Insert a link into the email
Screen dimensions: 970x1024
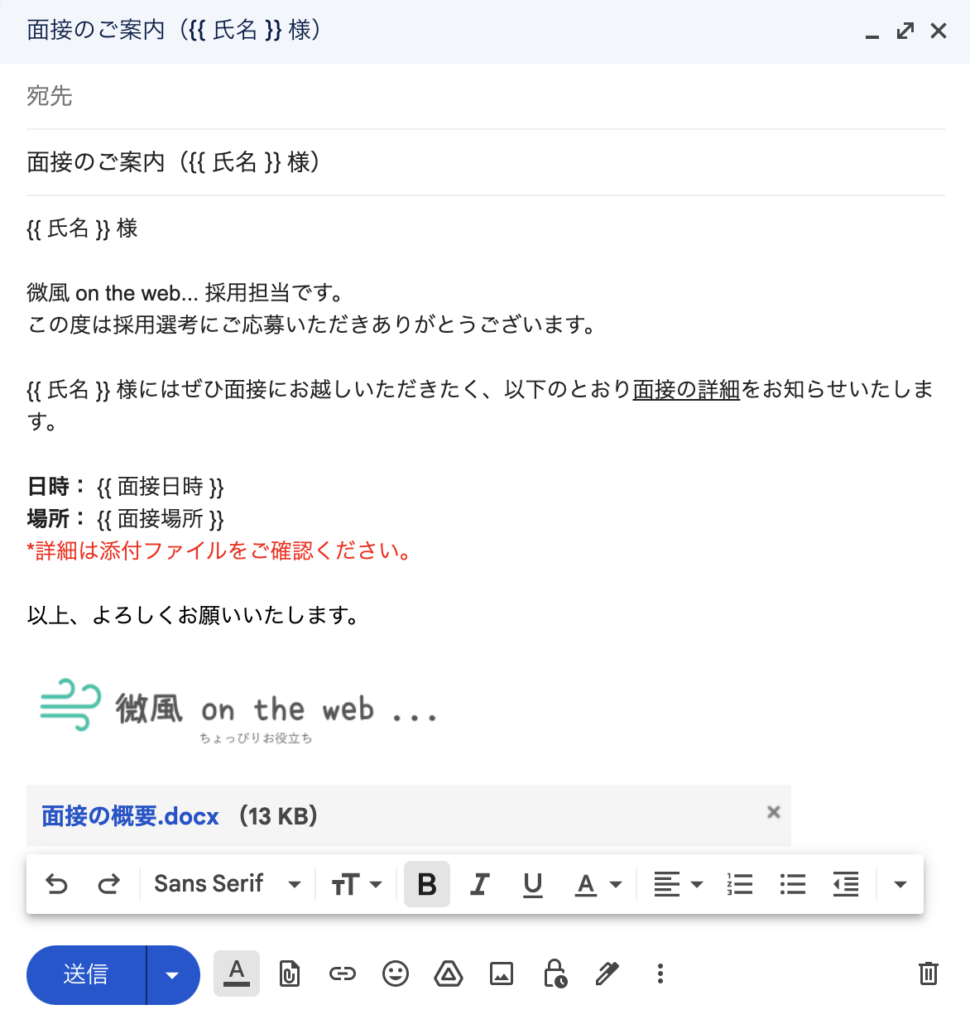point(342,973)
